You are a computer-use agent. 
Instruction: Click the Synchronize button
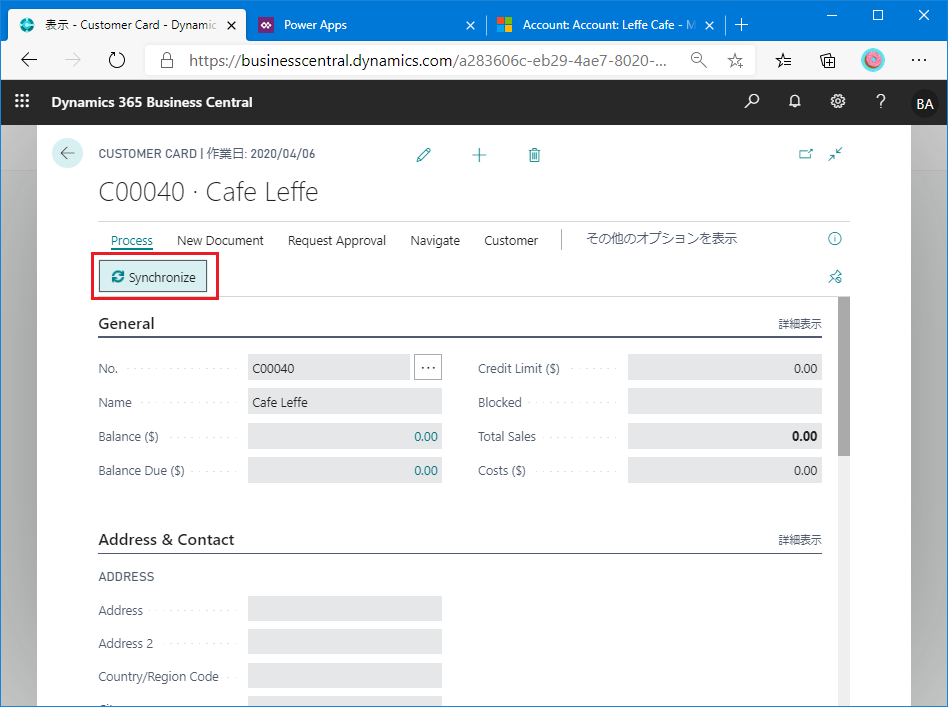[x=153, y=276]
